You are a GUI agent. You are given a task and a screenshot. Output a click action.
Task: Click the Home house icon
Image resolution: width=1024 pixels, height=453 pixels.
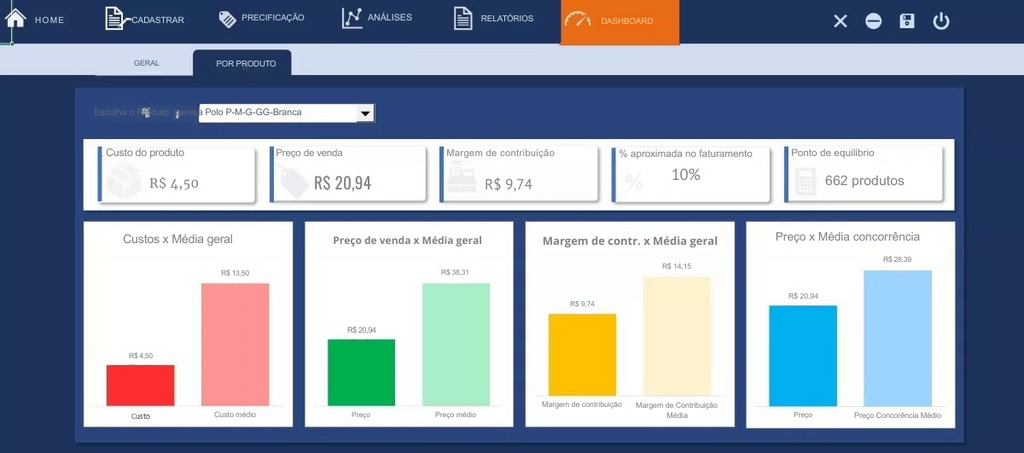(x=15, y=18)
